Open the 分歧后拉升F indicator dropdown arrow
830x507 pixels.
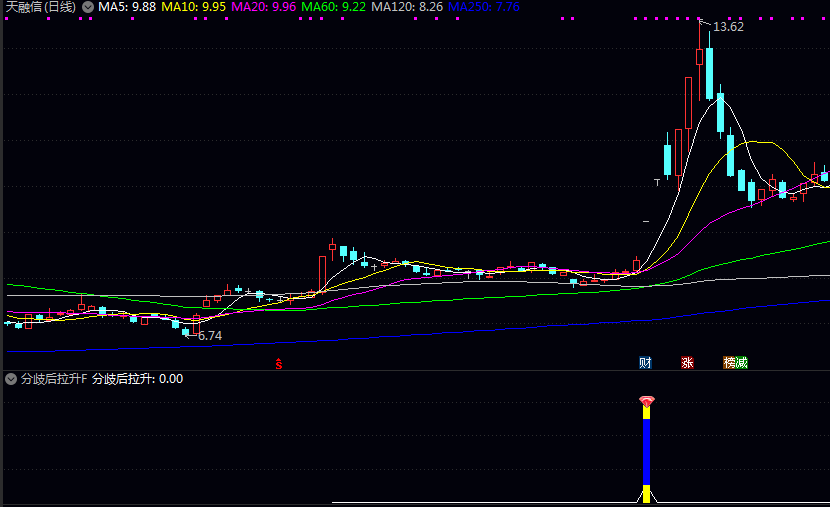click(x=11, y=379)
